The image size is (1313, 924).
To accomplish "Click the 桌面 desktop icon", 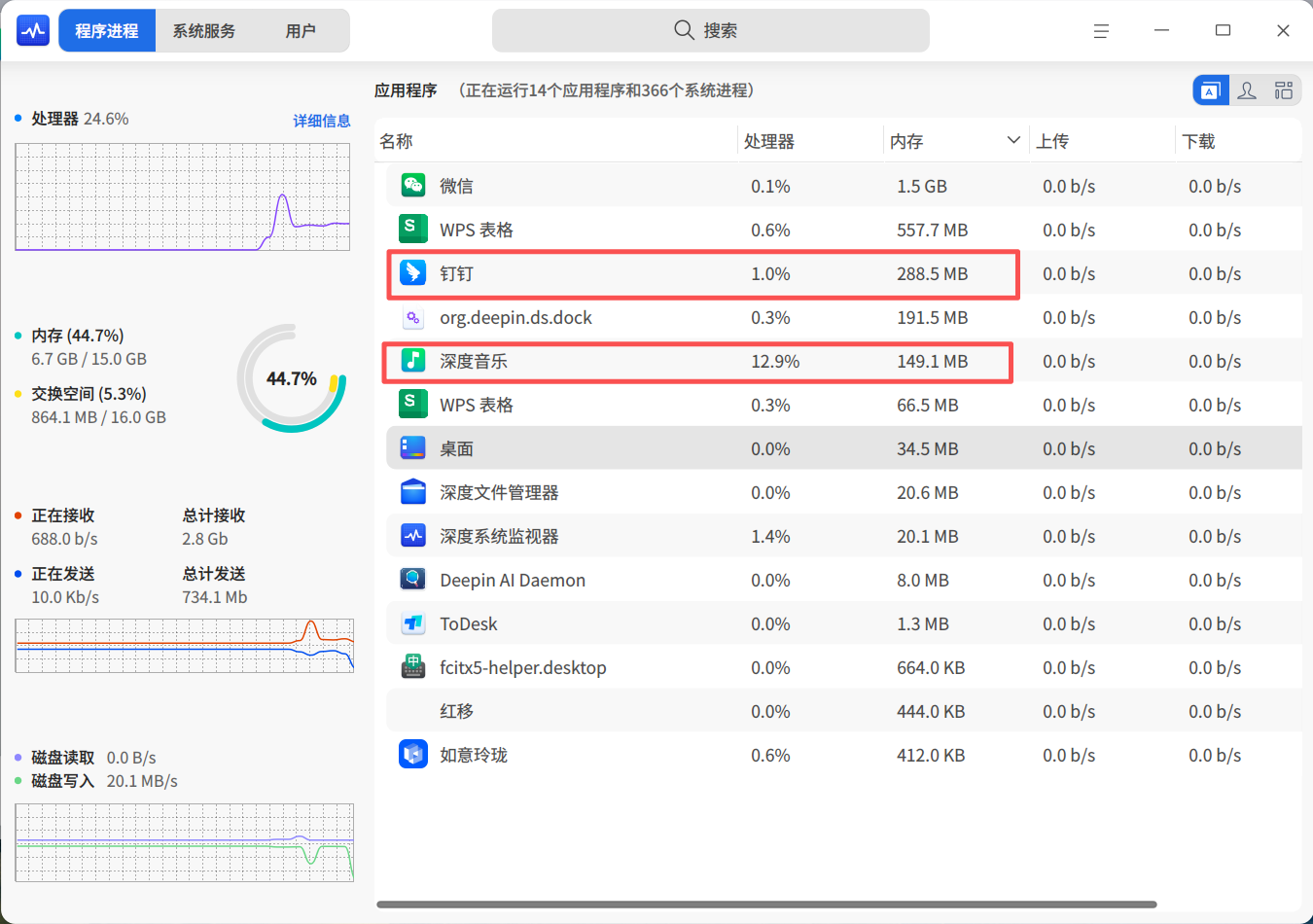I will point(413,447).
